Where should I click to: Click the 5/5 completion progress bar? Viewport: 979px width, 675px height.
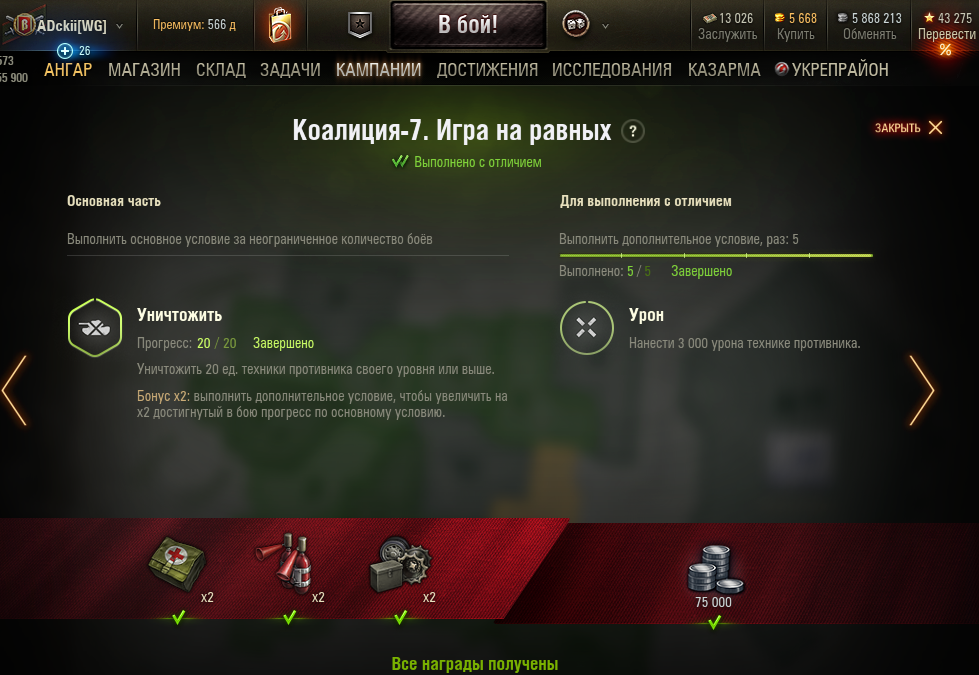coord(716,255)
